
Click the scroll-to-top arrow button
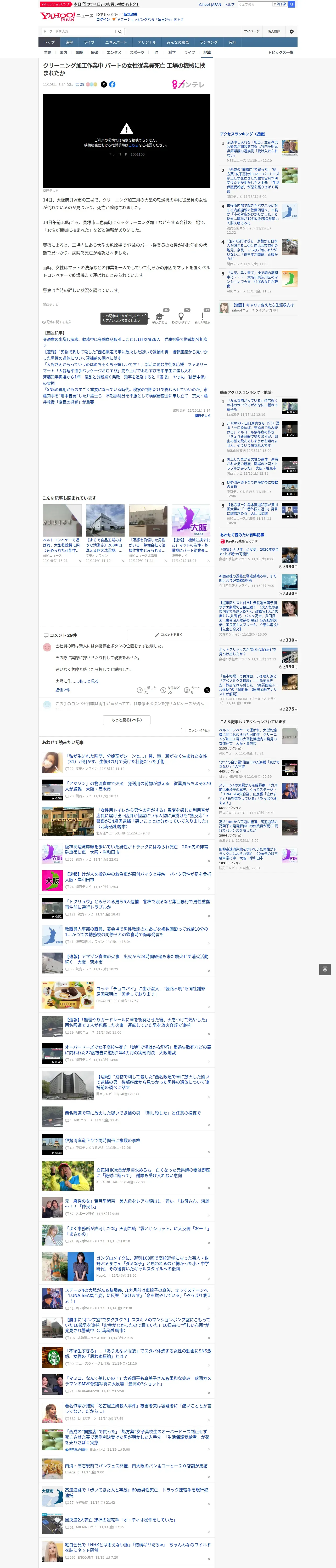pyautogui.click(x=324, y=969)
